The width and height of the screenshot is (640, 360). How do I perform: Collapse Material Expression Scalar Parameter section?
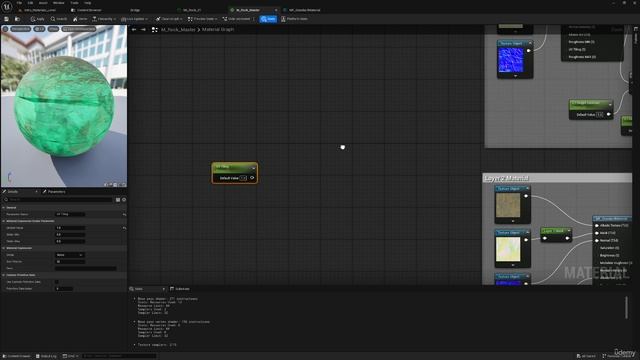(4, 221)
